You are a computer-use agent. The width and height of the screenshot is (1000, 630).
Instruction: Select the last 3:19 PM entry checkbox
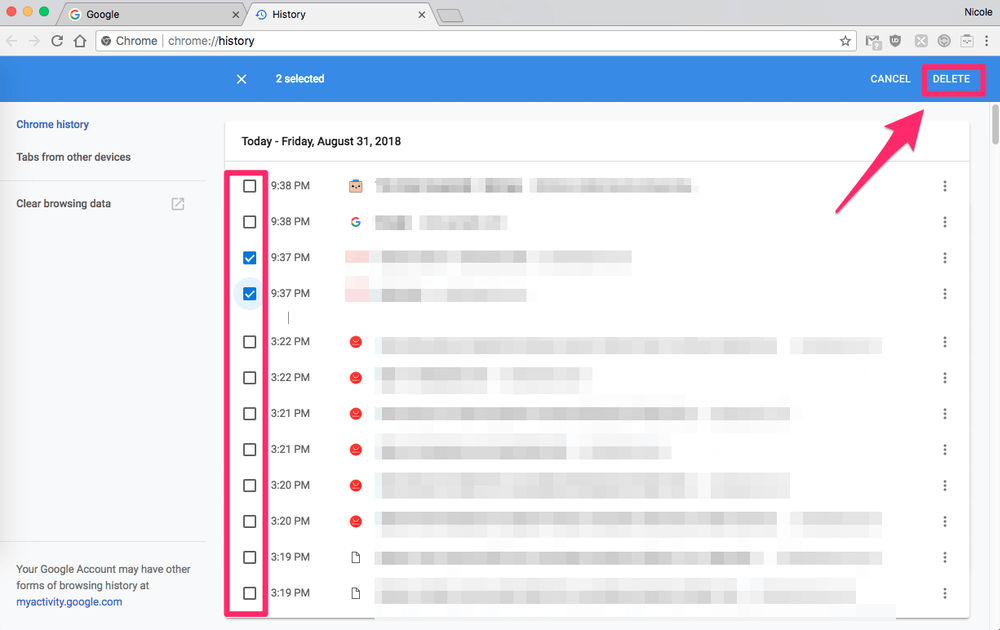click(249, 593)
